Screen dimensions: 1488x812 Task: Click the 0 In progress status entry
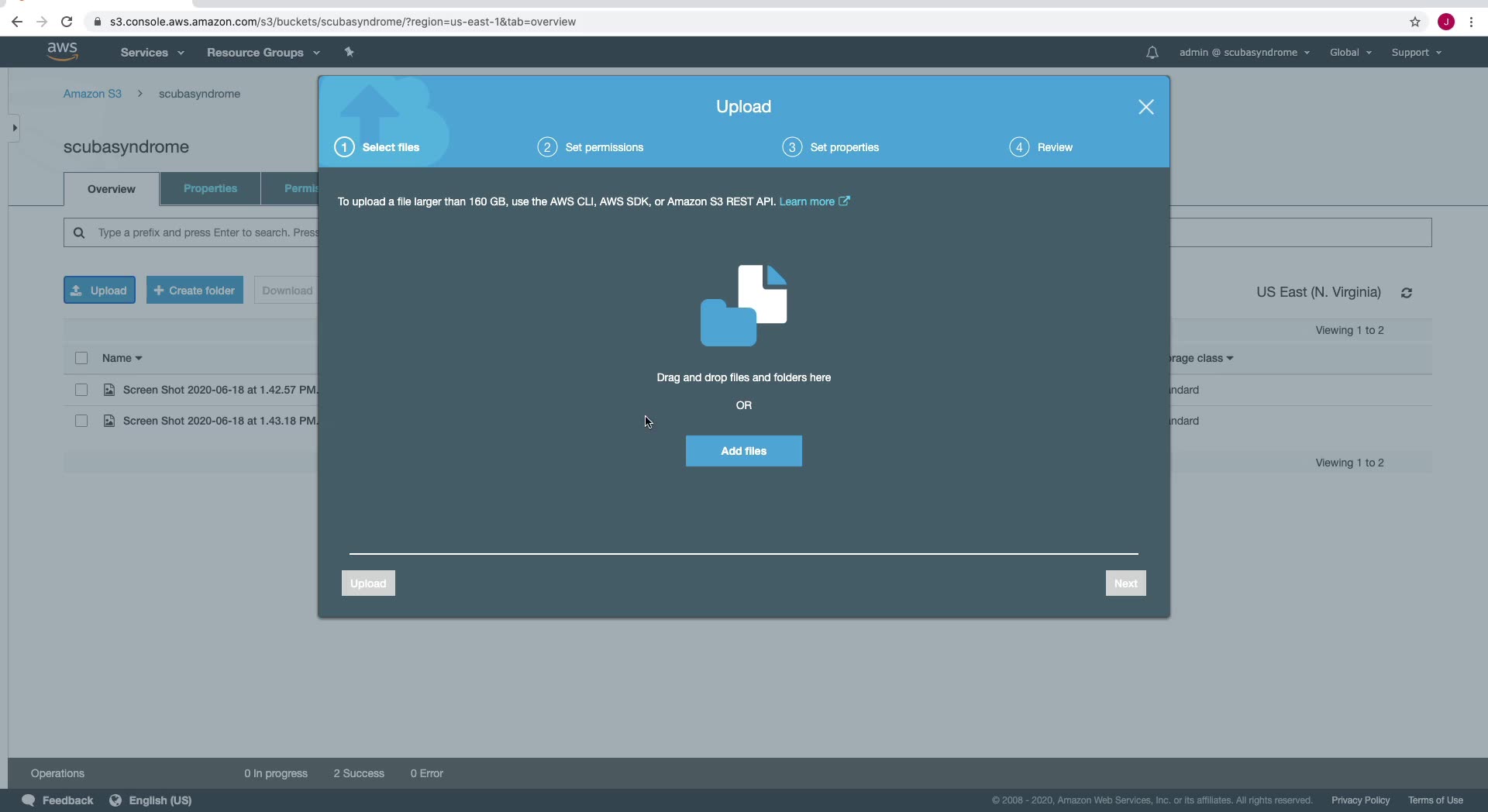tap(276, 773)
